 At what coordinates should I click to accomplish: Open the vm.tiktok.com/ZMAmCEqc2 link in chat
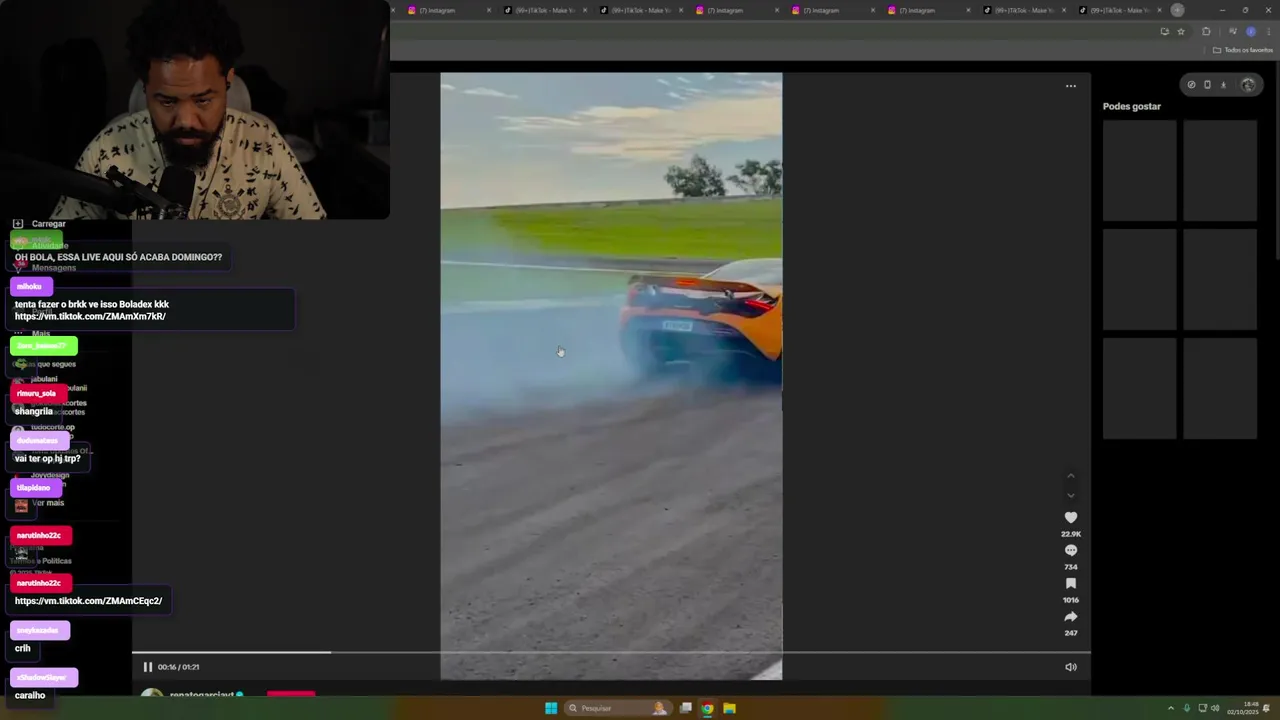pyautogui.click(x=88, y=601)
